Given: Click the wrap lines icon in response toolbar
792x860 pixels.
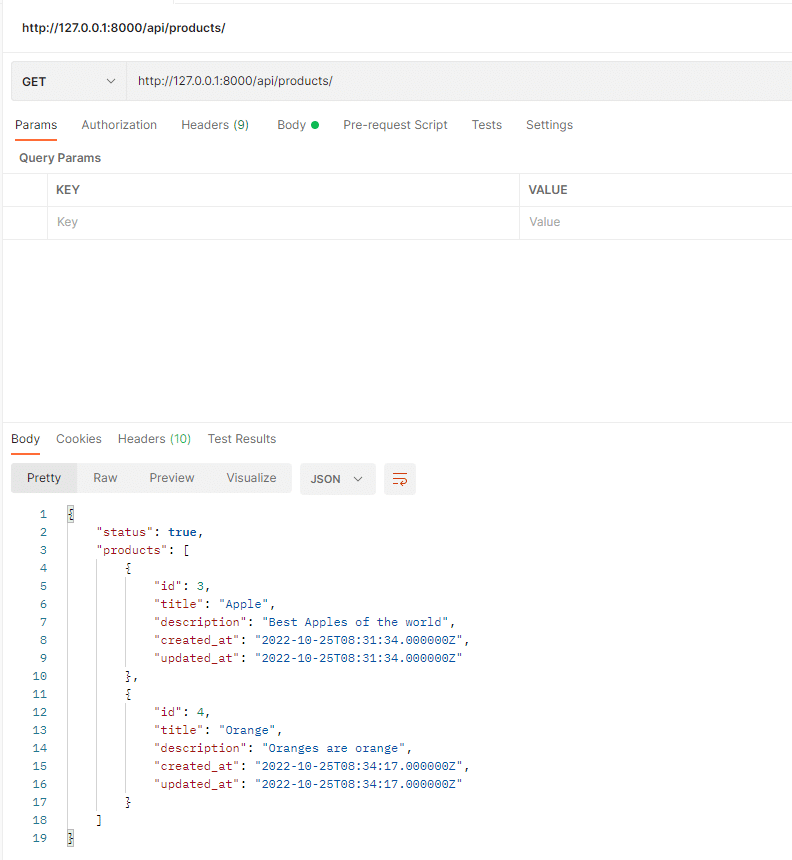Looking at the screenshot, I should coord(400,479).
